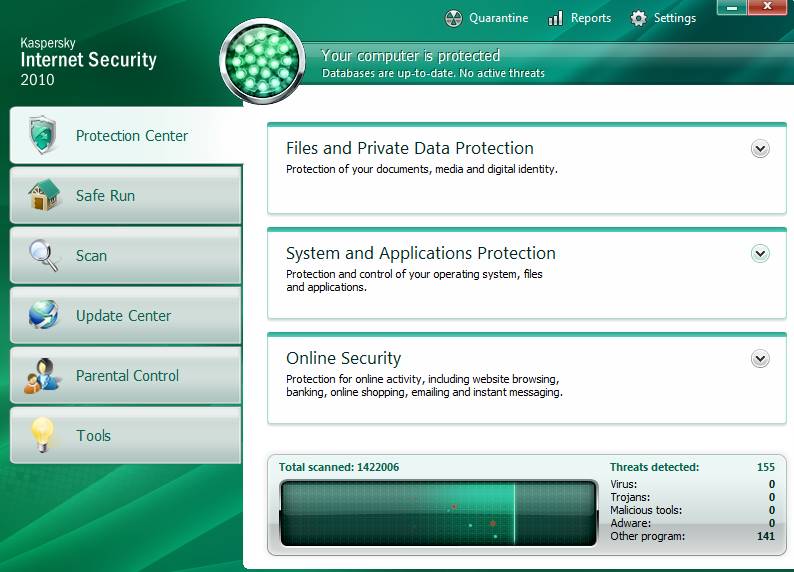Click the Parental Control people icon
794x572 pixels.
[42, 375]
